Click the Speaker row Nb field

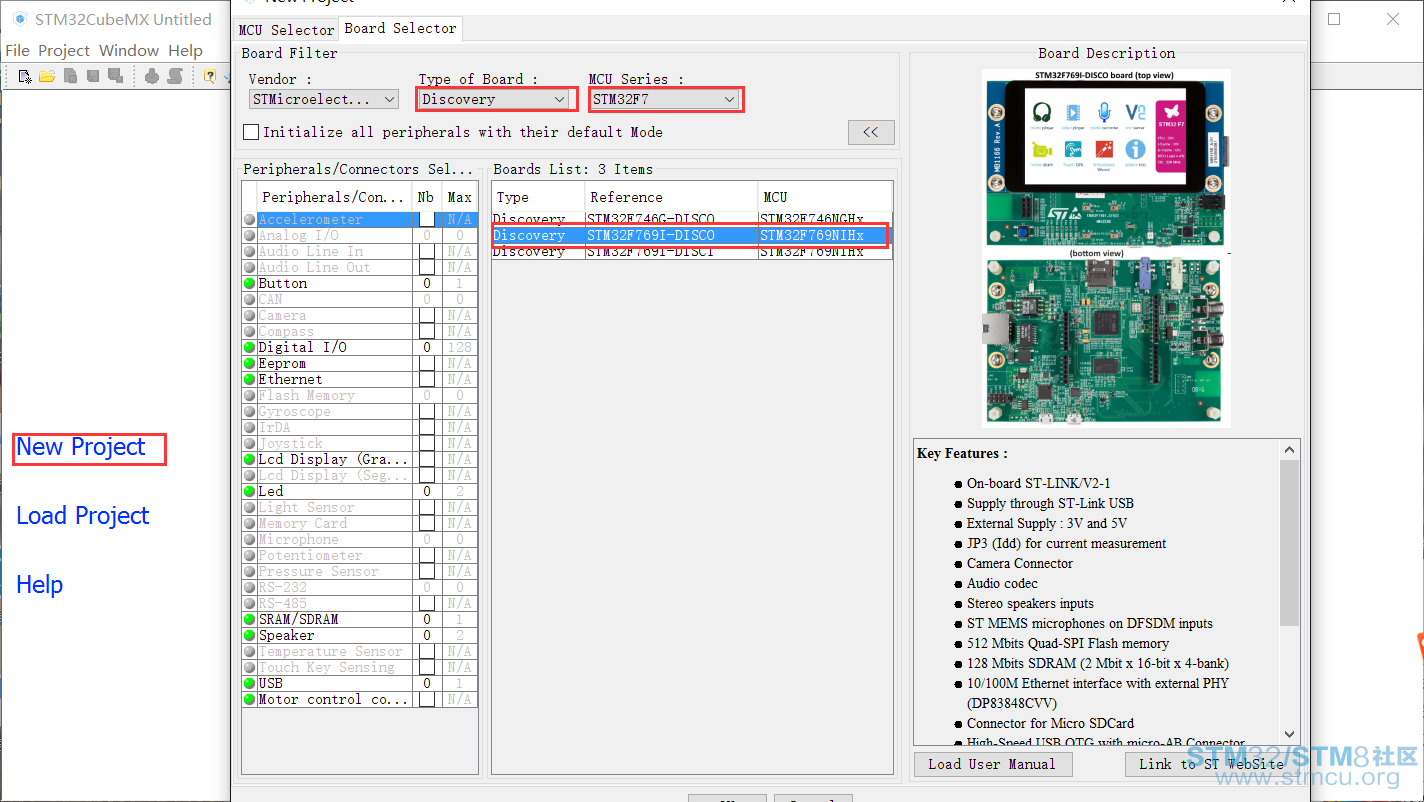[427, 636]
